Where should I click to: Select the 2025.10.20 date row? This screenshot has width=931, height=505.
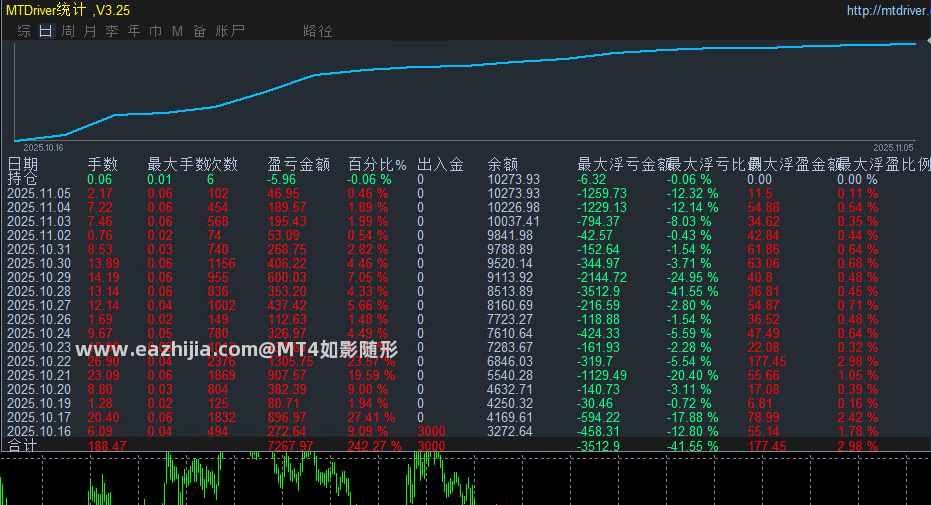(x=39, y=389)
